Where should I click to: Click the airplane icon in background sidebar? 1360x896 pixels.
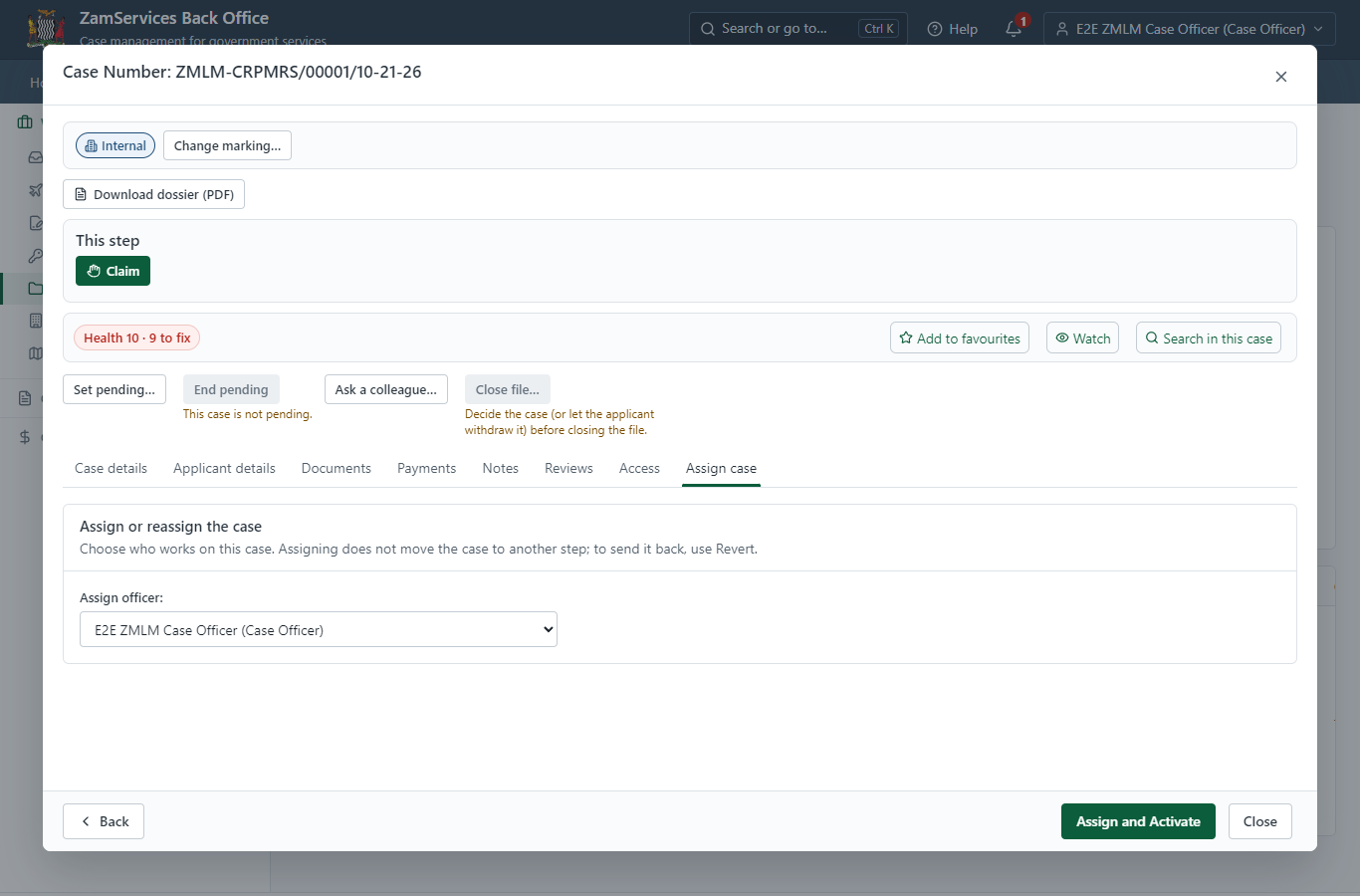click(x=36, y=190)
